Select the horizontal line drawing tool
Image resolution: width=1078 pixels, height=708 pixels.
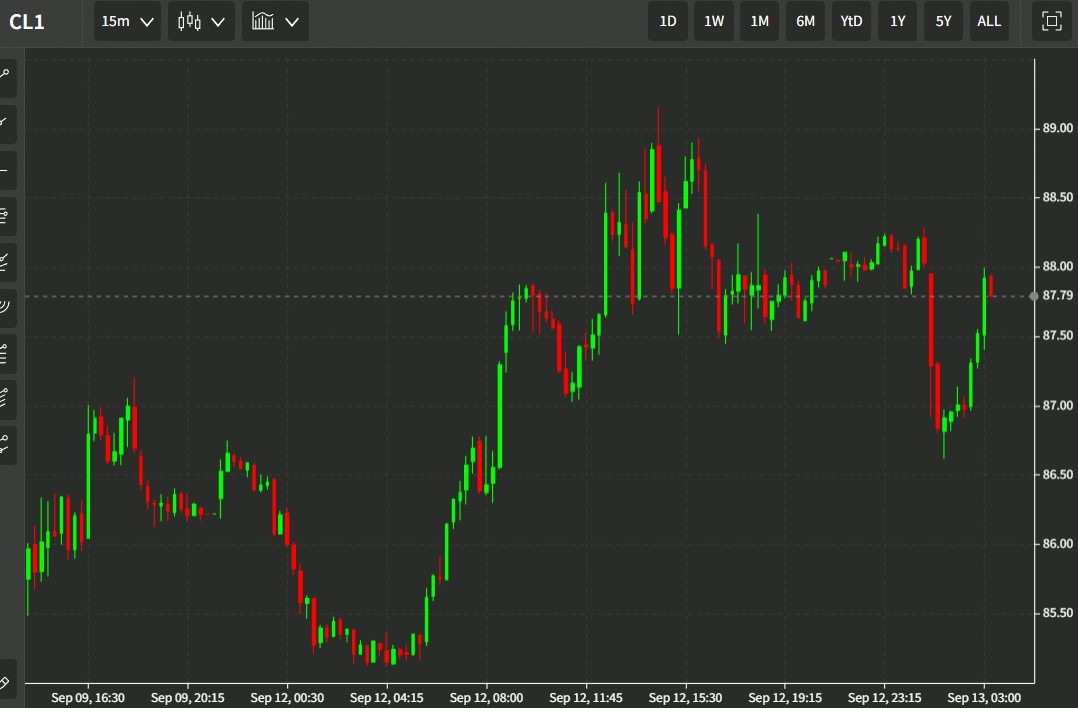8,170
